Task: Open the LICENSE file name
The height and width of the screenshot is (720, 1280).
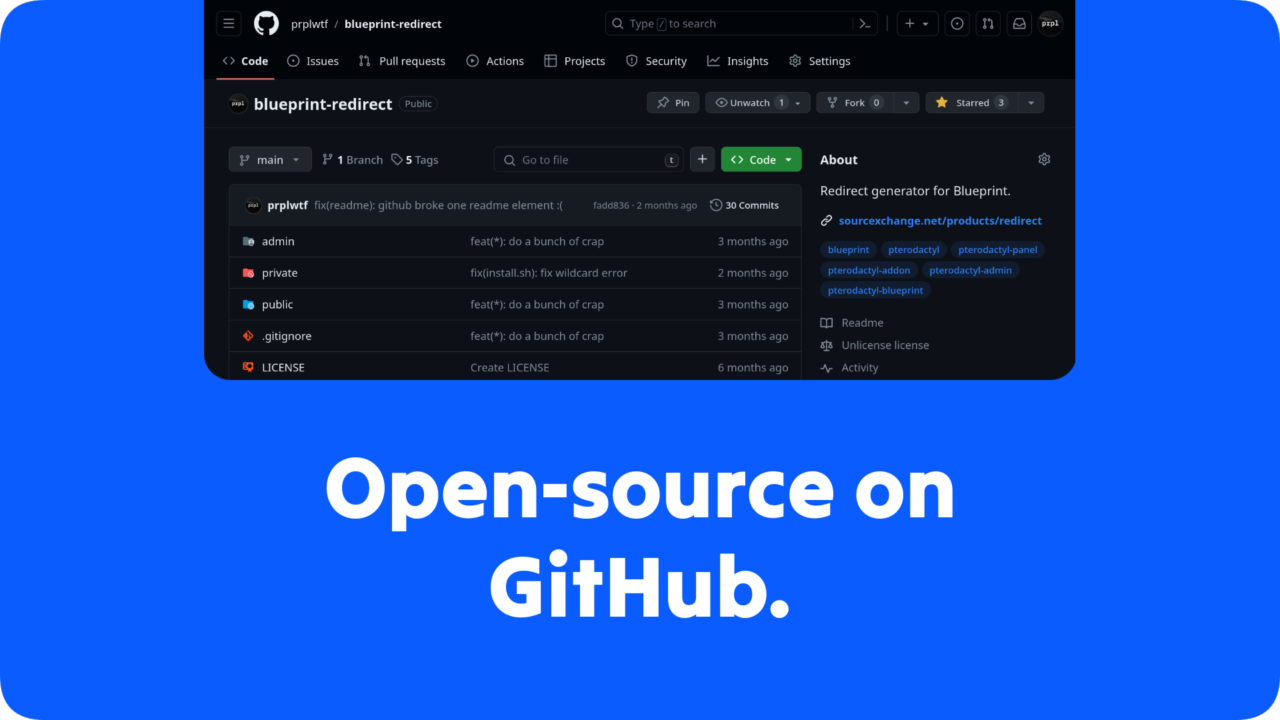Action: (x=283, y=367)
